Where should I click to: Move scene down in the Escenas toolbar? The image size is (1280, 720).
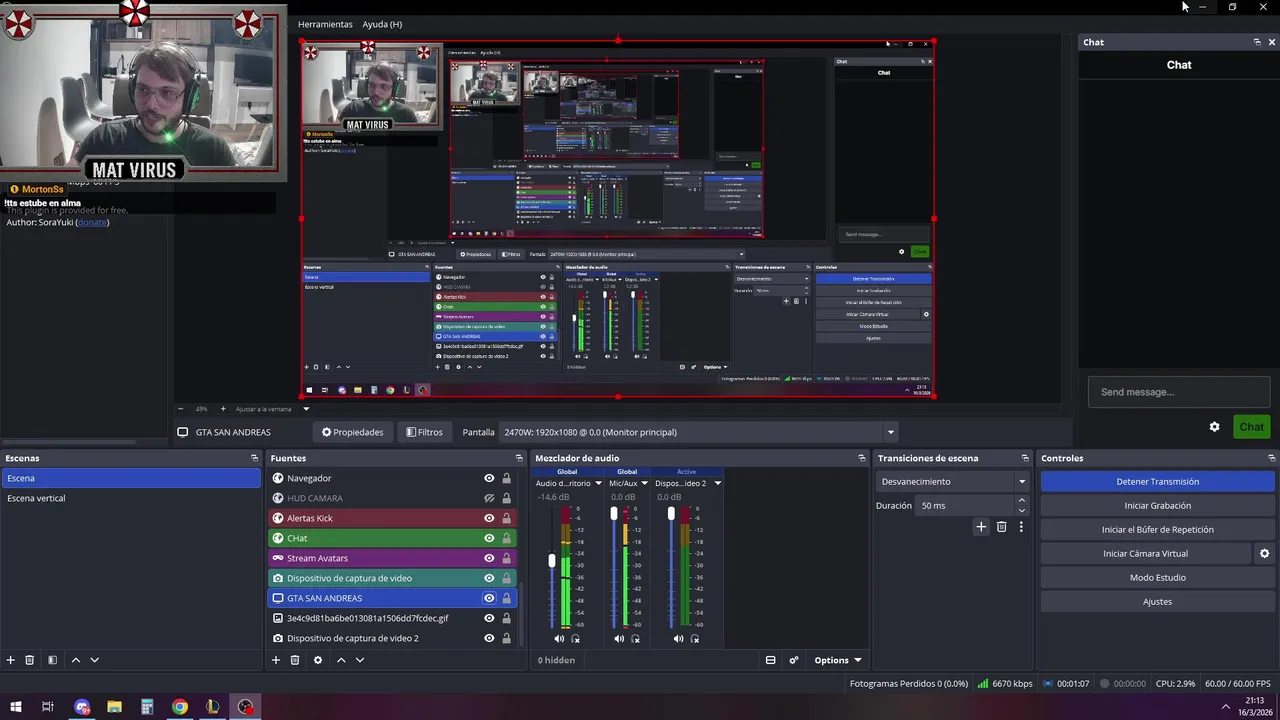click(x=95, y=660)
